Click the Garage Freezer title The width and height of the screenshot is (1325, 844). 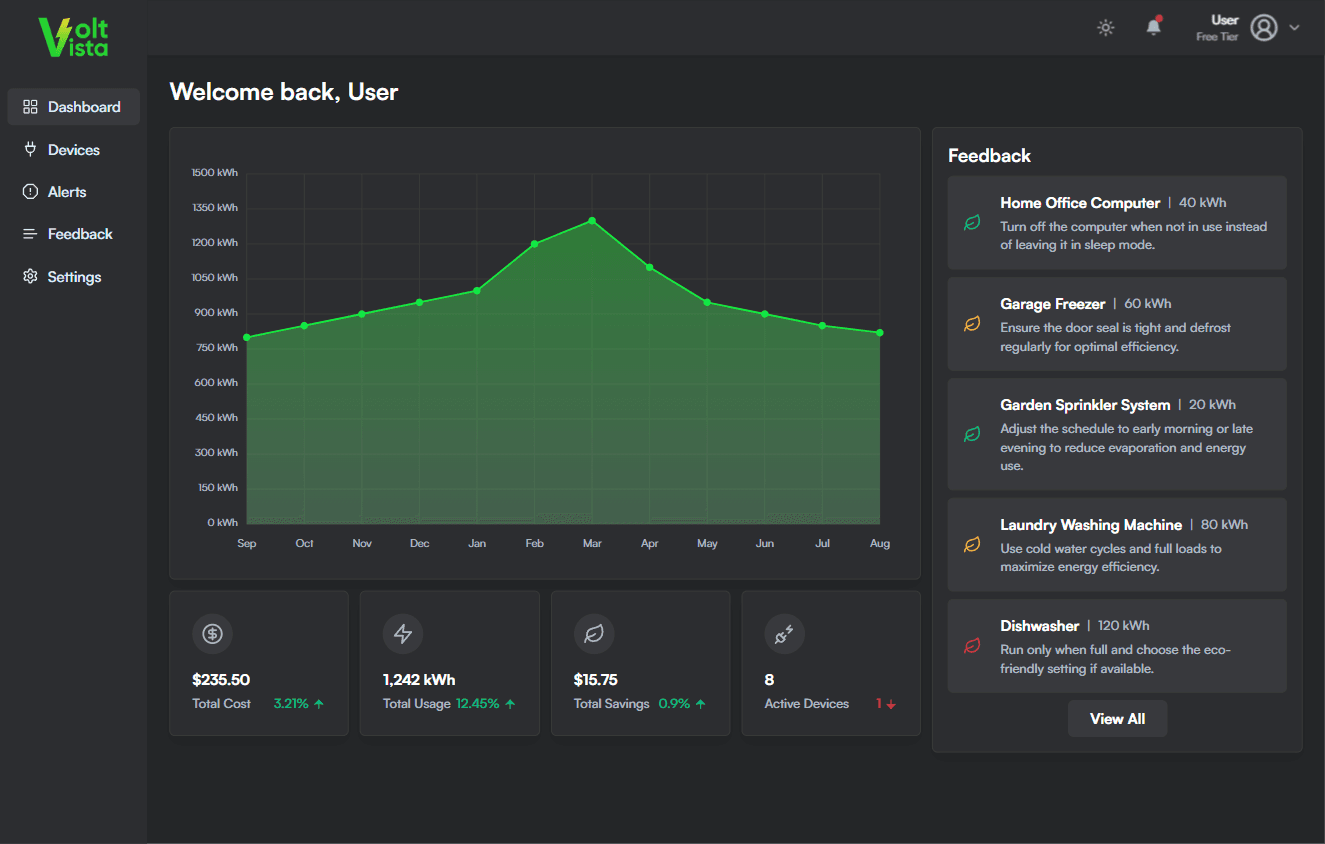coord(1053,304)
